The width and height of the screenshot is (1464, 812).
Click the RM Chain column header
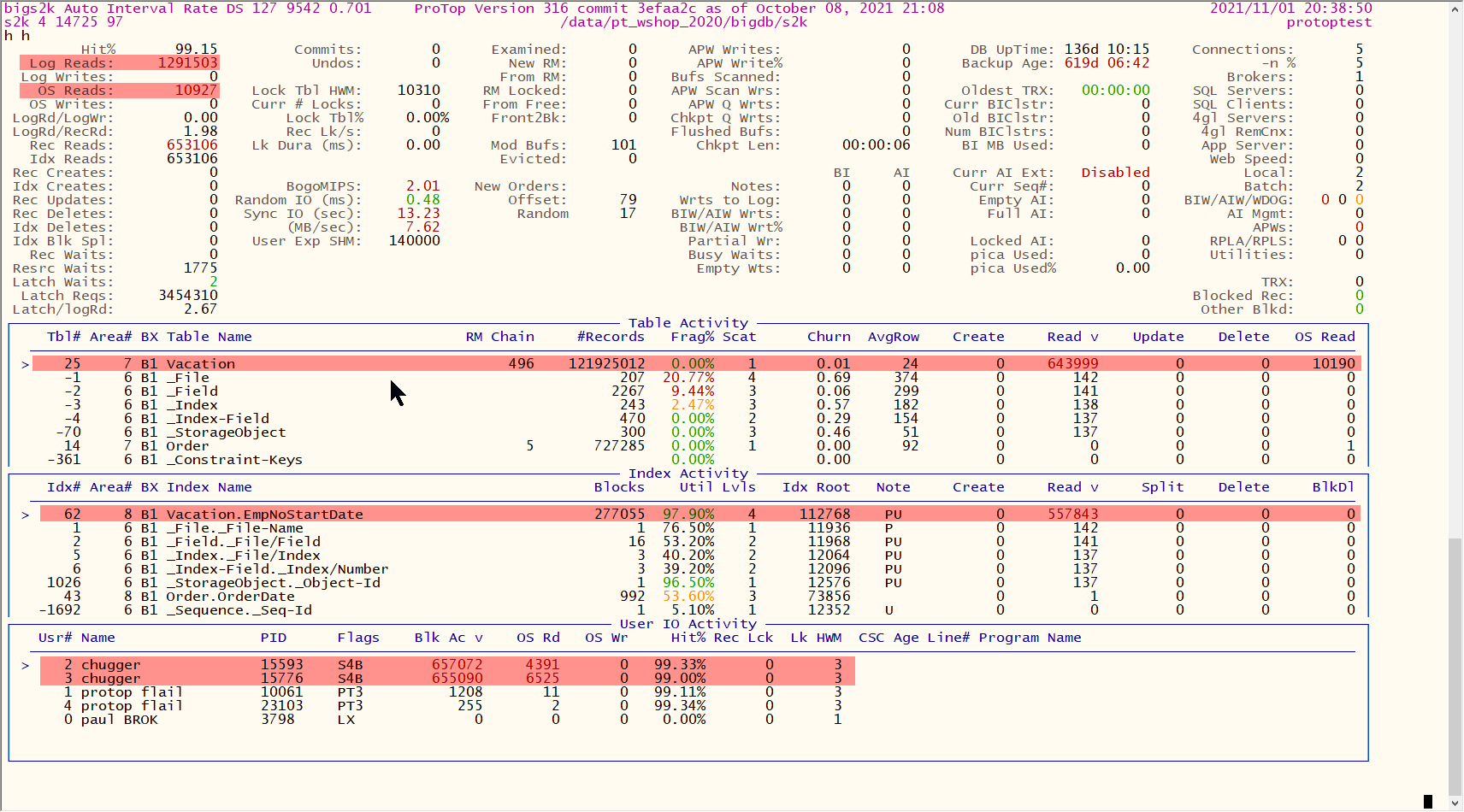pyautogui.click(x=500, y=337)
